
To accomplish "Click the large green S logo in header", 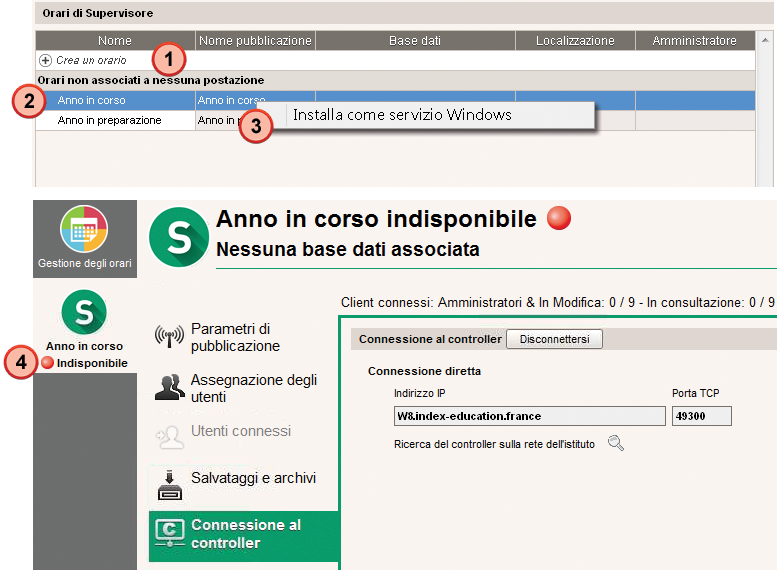I will [179, 237].
